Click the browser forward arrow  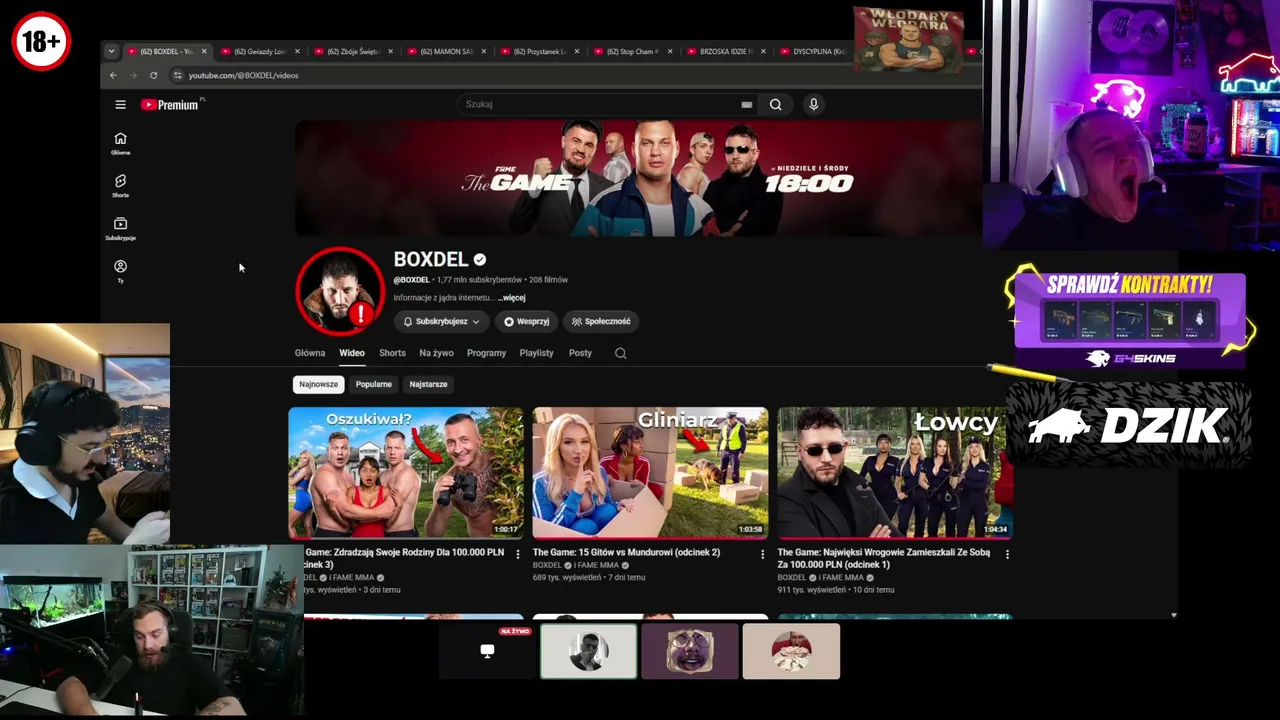[x=133, y=75]
